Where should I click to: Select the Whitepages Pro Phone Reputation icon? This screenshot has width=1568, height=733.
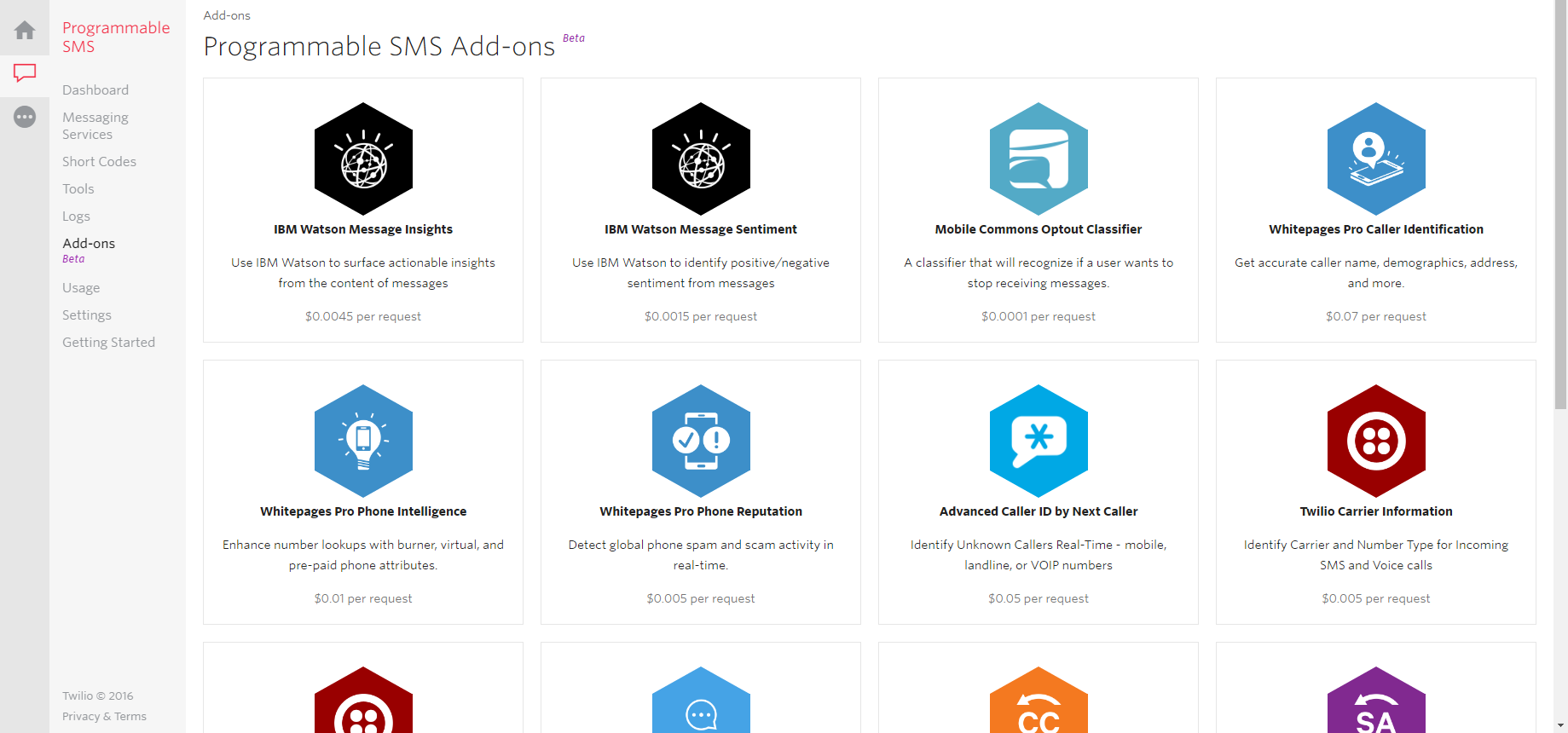[x=701, y=442]
